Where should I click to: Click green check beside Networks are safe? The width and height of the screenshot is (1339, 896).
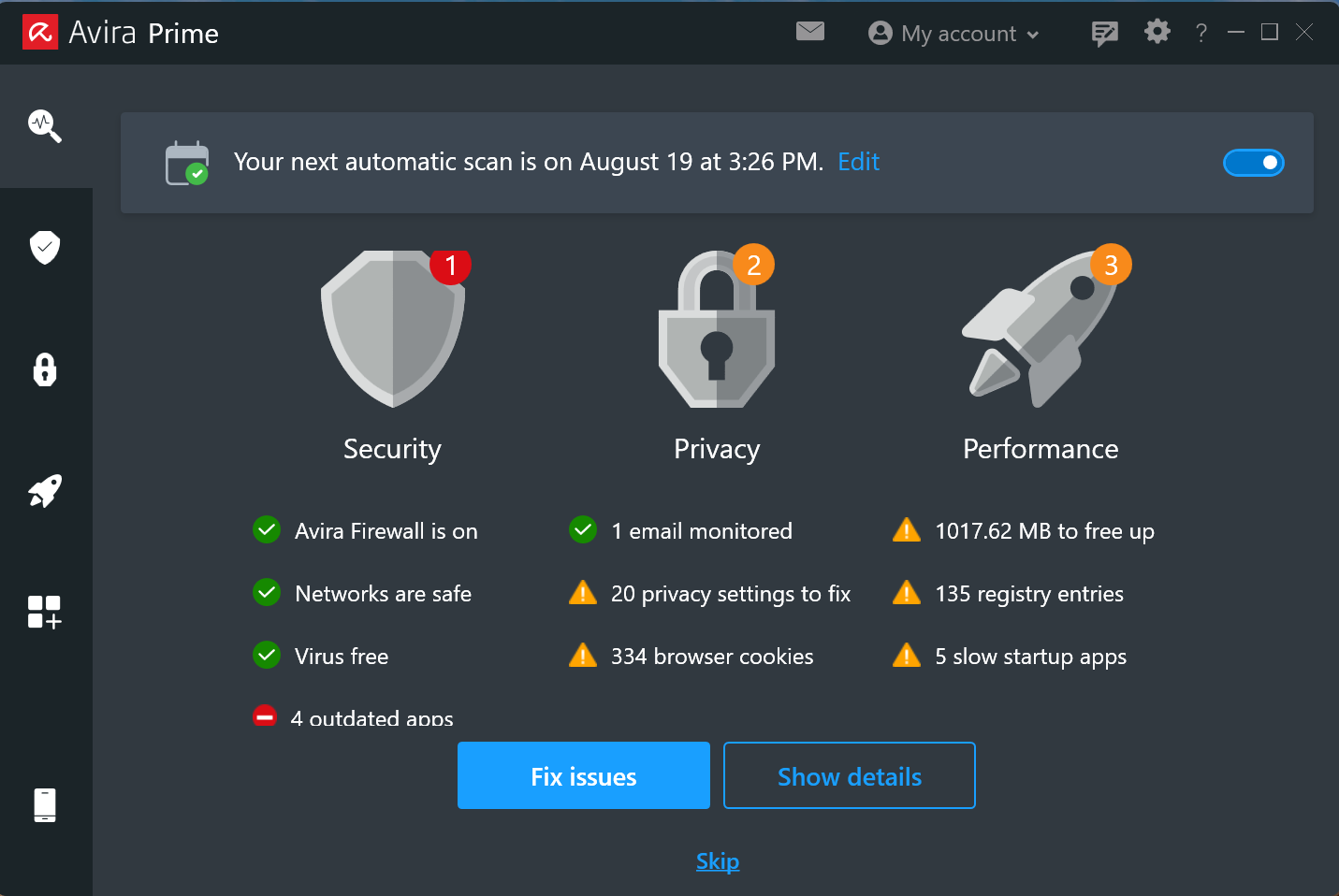coord(267,592)
